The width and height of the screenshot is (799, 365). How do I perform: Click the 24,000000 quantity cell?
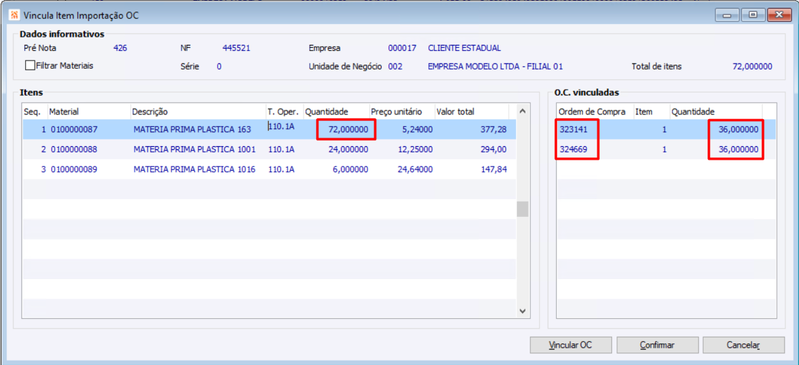pos(348,149)
